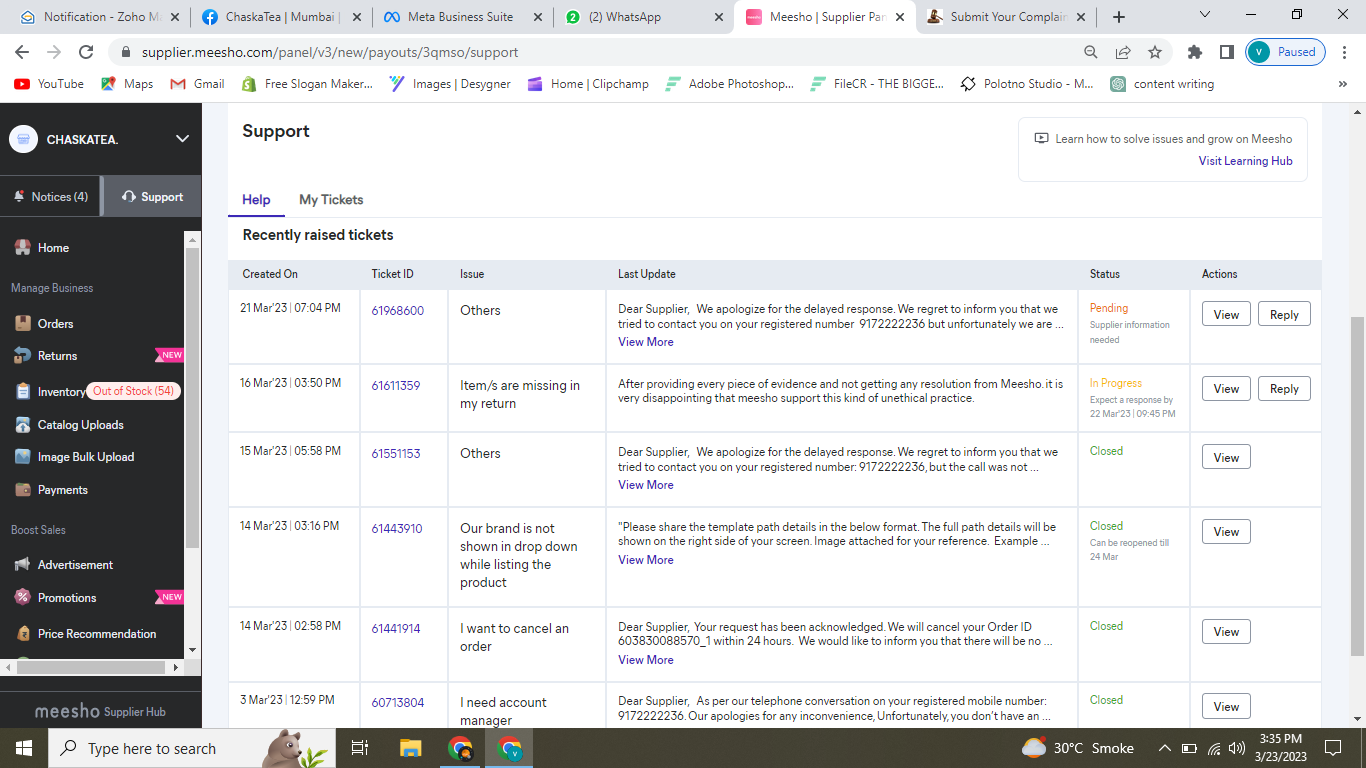Open new browser tab
The height and width of the screenshot is (768, 1366).
coord(1119,17)
